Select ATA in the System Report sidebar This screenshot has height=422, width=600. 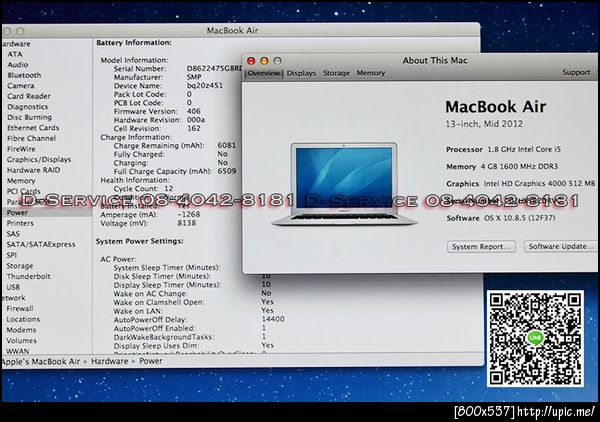click(15, 54)
